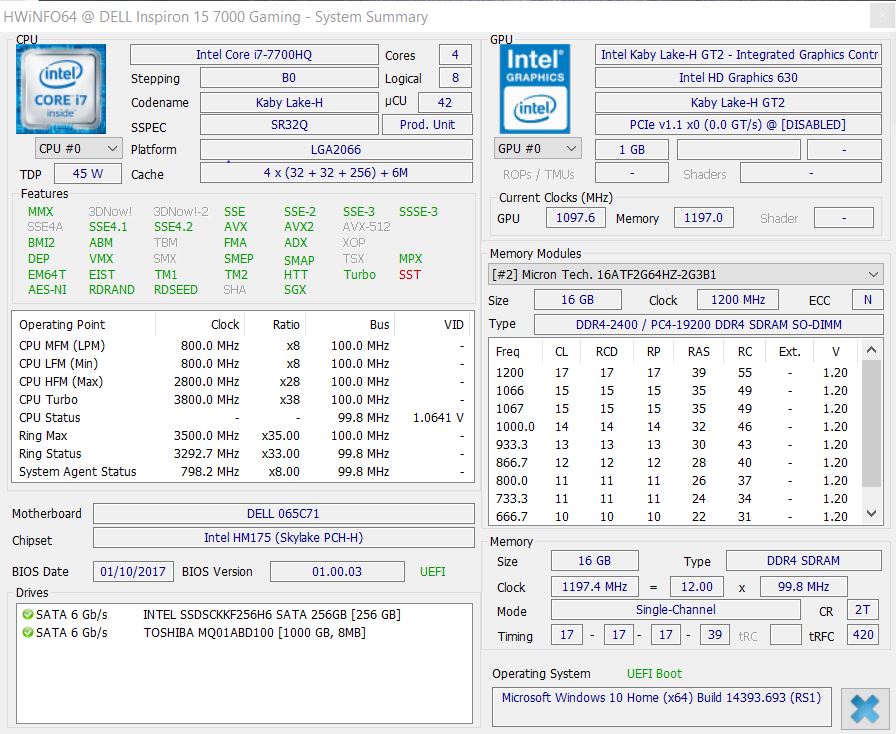Image resolution: width=896 pixels, height=734 pixels.
Task: Click the green UEFI label next to BIOS Version
Action: (433, 572)
